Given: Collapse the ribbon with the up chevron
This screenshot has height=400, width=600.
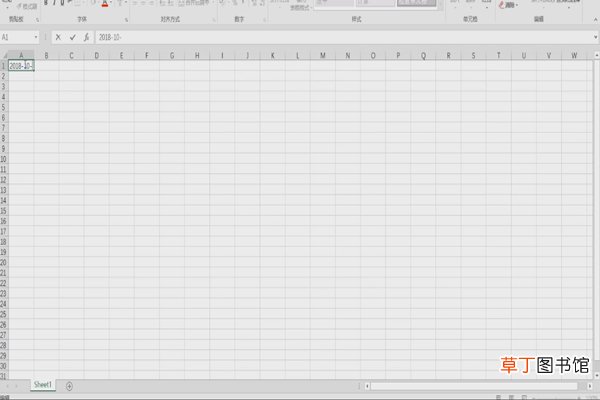Looking at the screenshot, I should point(595,20).
